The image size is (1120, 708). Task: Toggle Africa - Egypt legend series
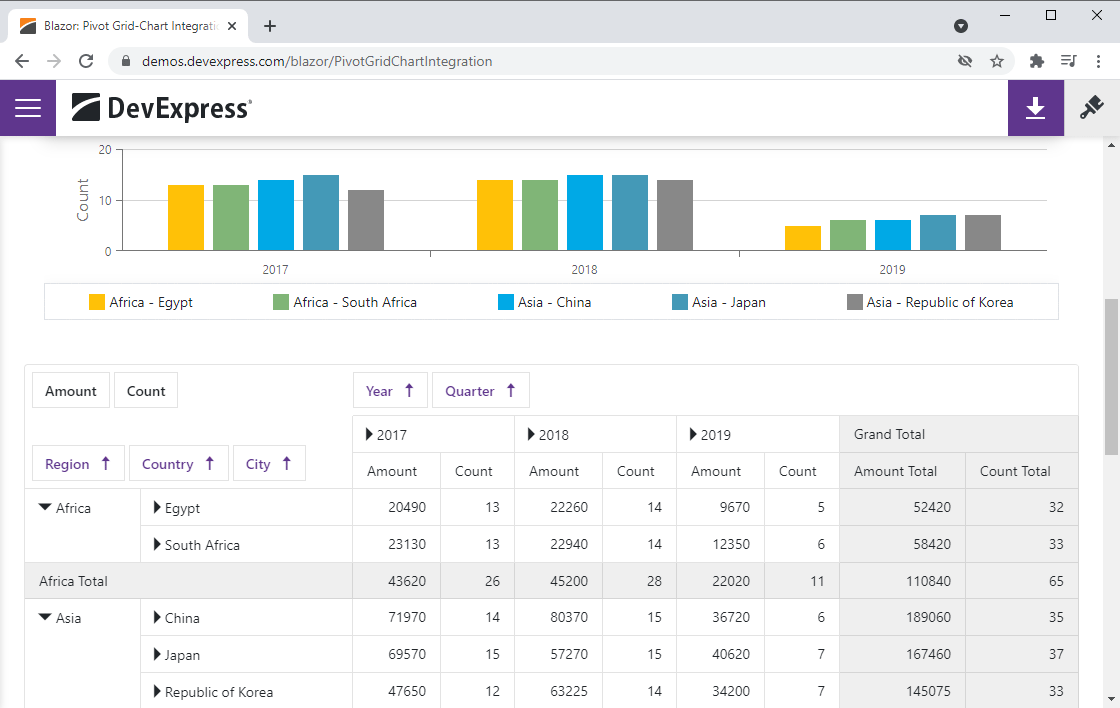(x=141, y=302)
